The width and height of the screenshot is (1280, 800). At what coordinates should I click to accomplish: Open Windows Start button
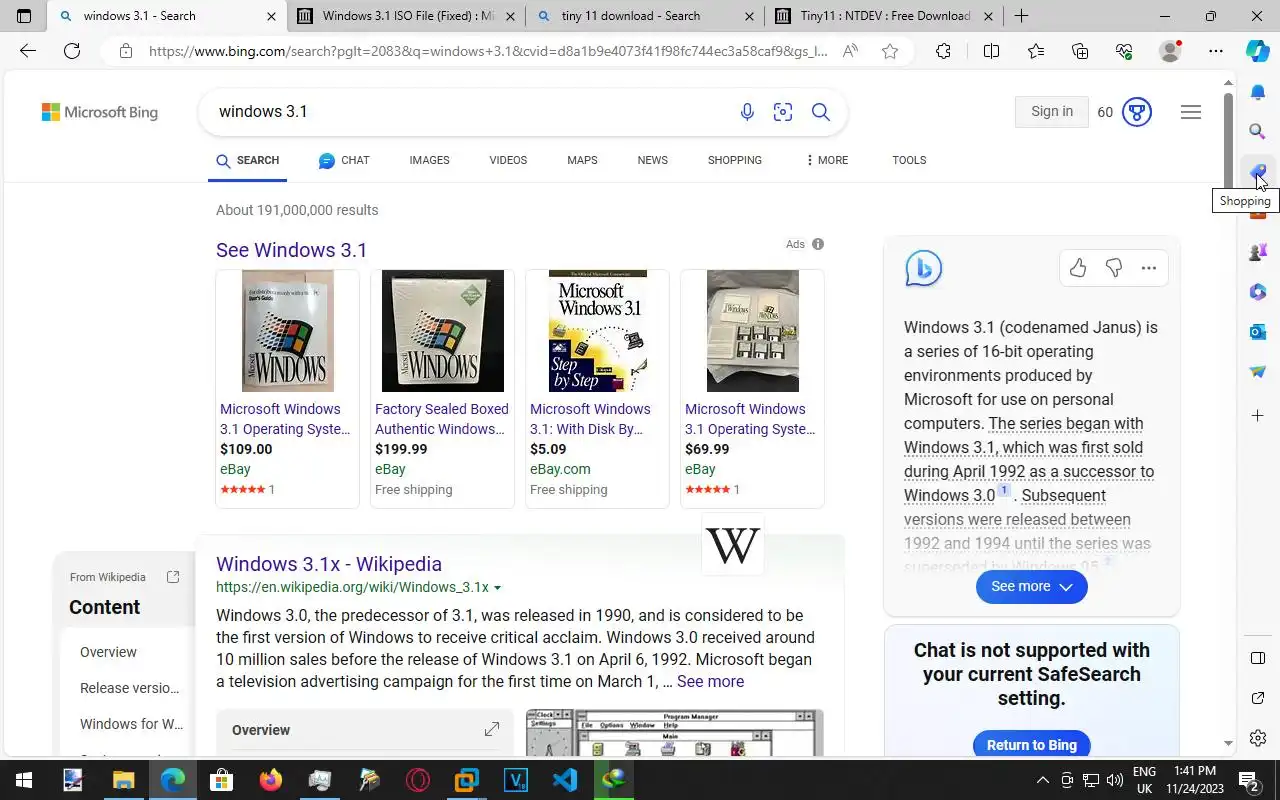tap(23, 780)
